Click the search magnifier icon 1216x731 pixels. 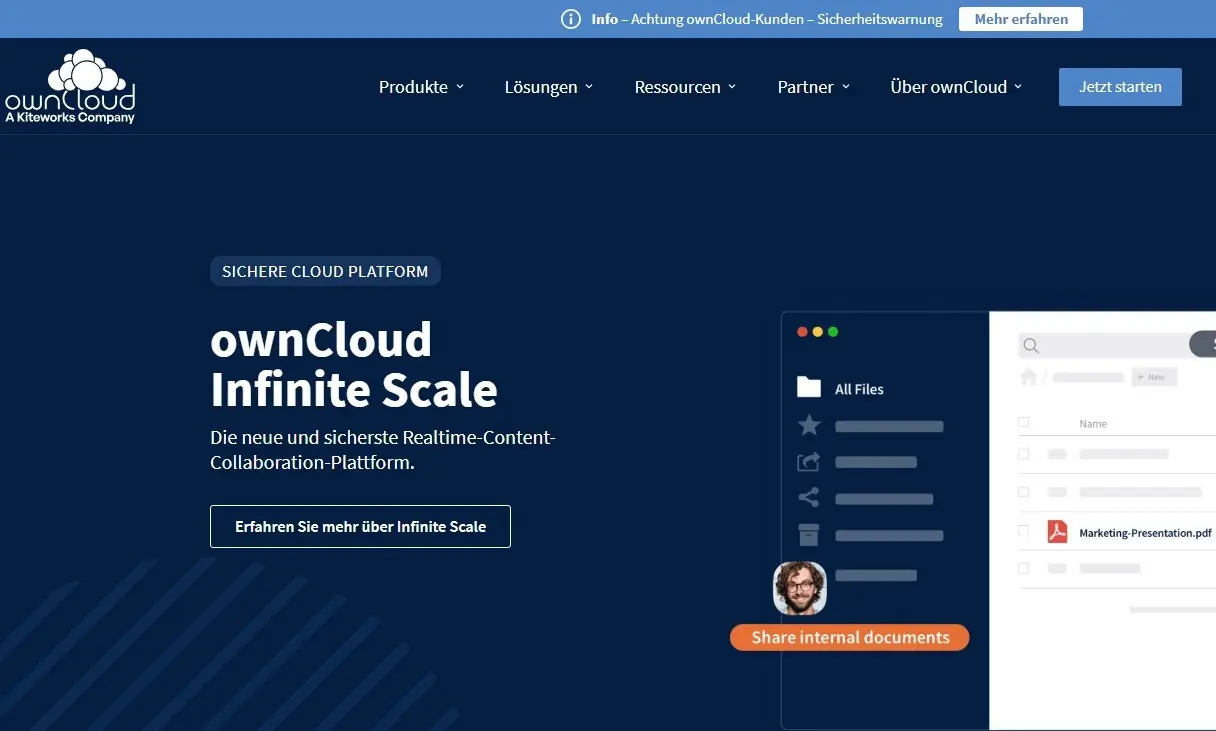tap(1031, 345)
